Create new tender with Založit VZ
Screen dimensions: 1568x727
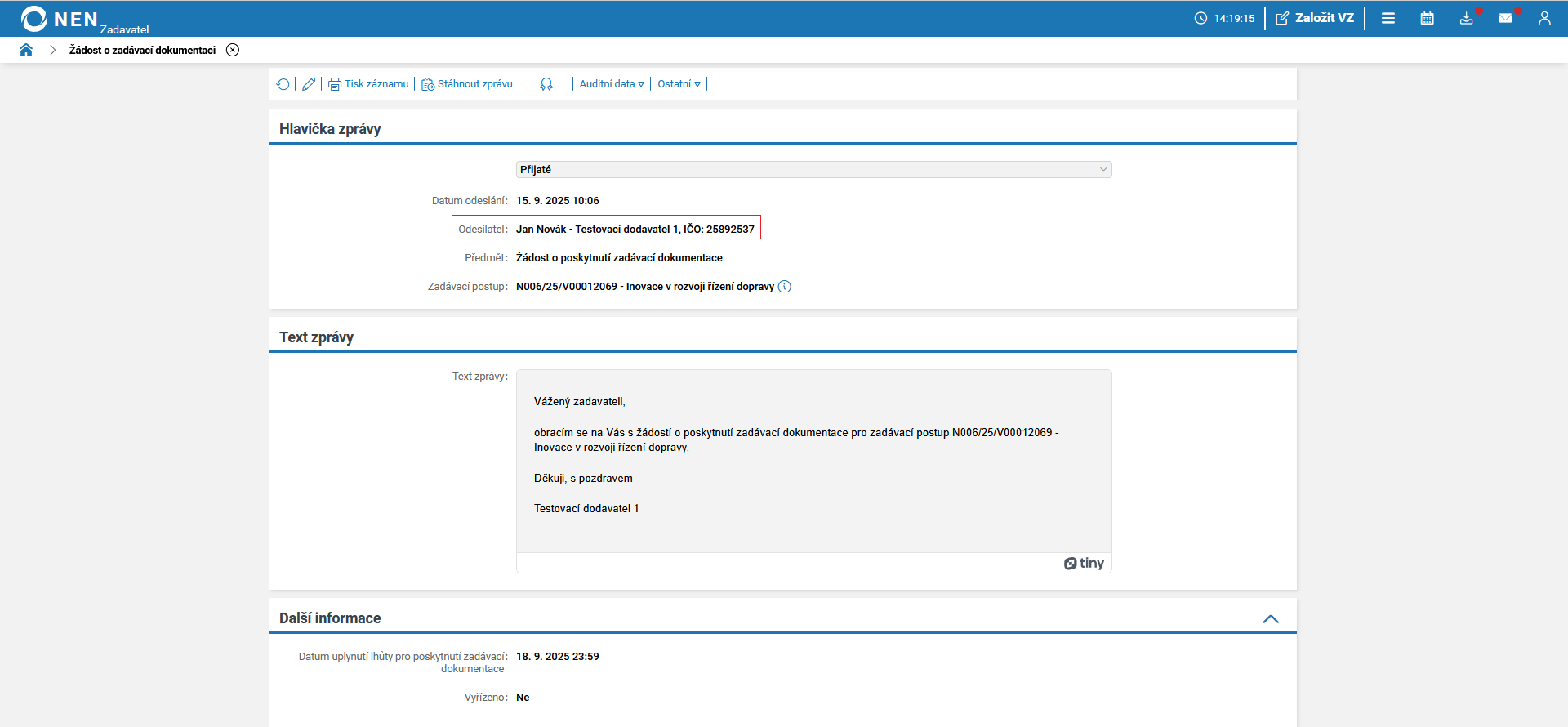coord(1315,18)
